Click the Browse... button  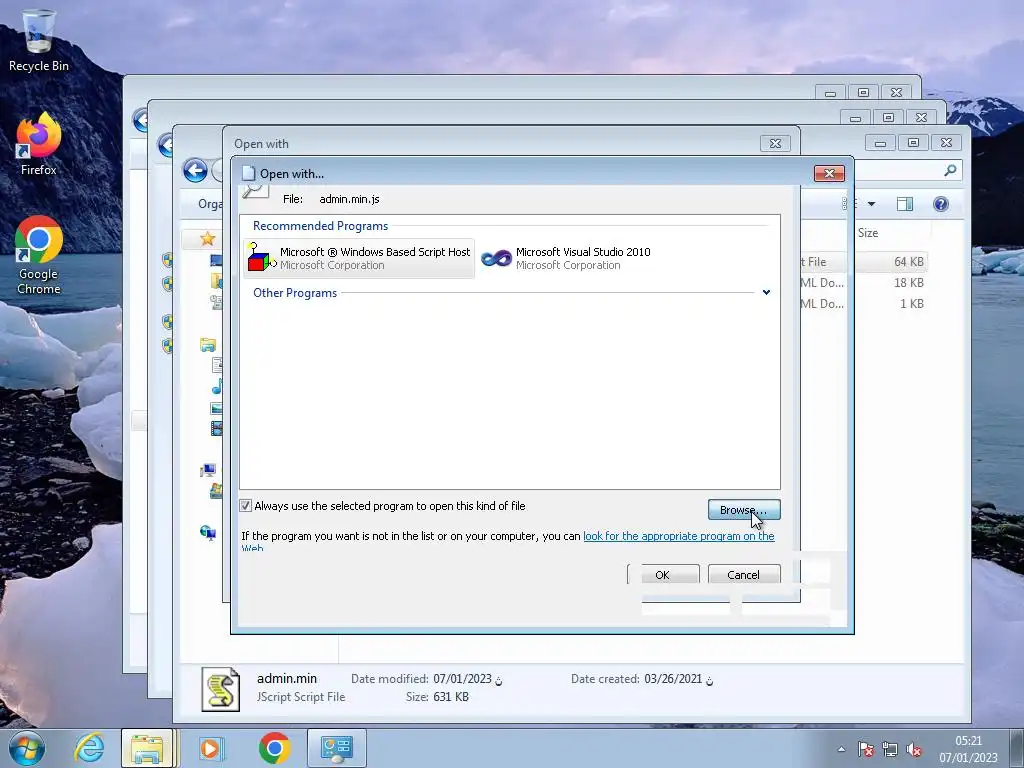tap(744, 510)
